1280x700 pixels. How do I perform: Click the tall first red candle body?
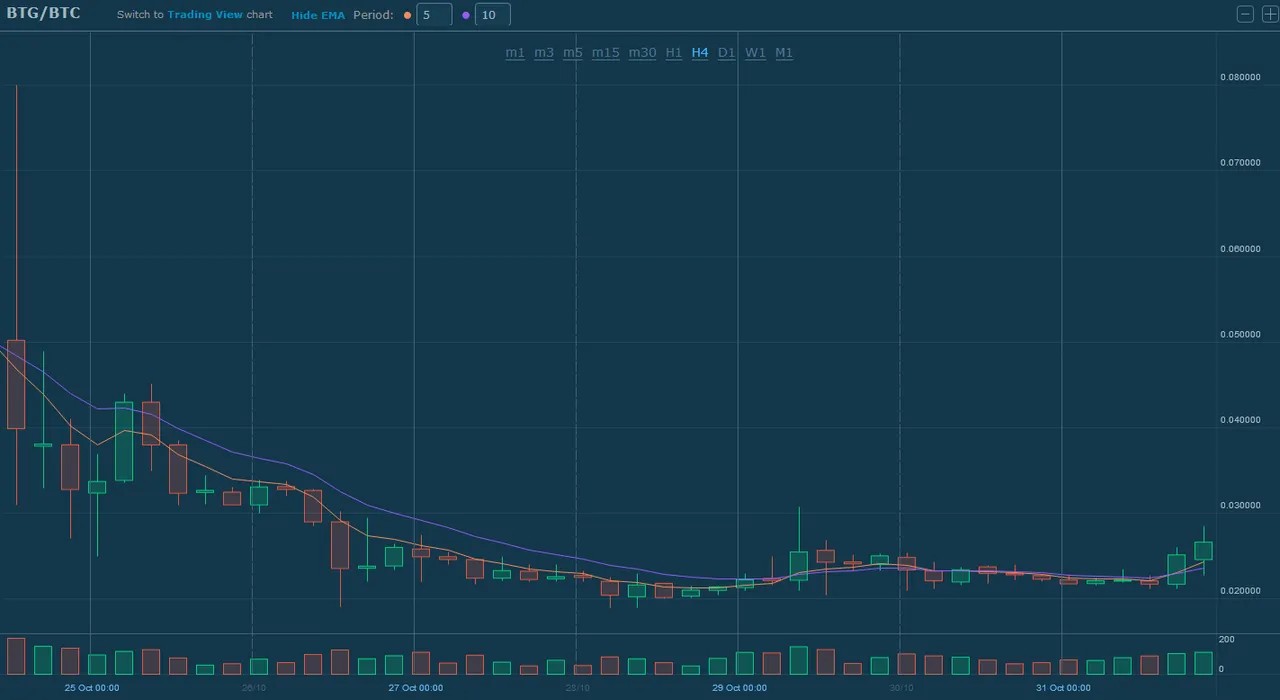pos(16,384)
